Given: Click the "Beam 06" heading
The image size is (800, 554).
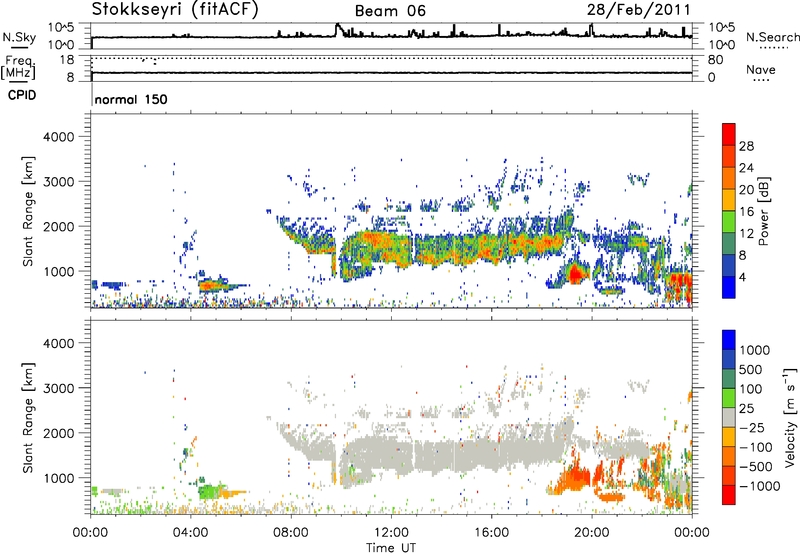Looking at the screenshot, I should pyautogui.click(x=390, y=11).
